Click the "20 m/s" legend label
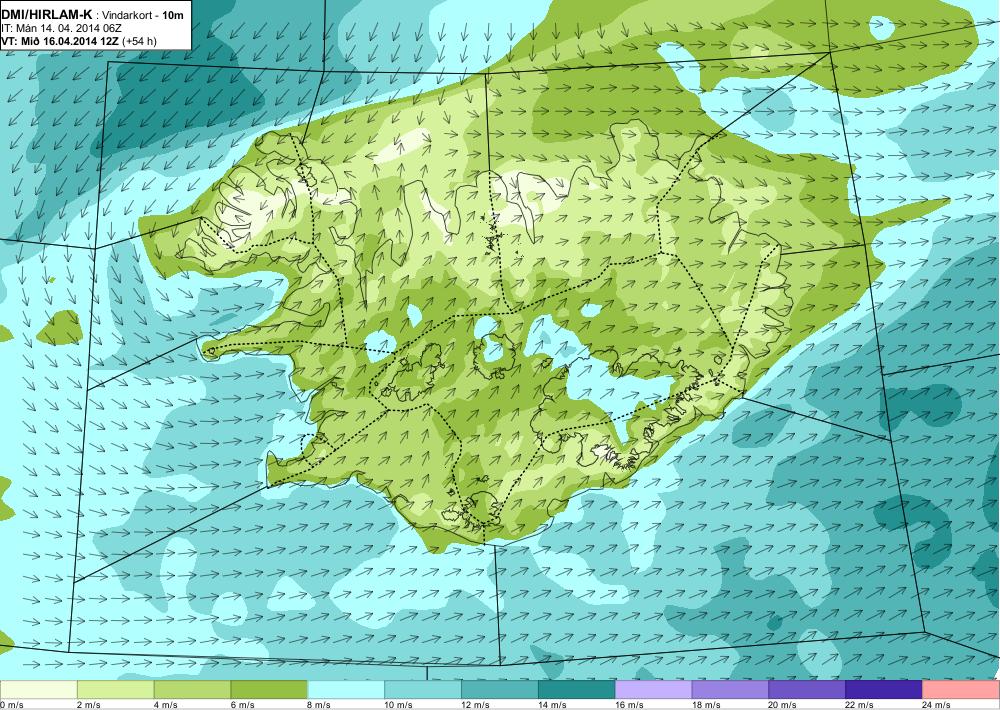The image size is (1000, 710). [x=783, y=705]
